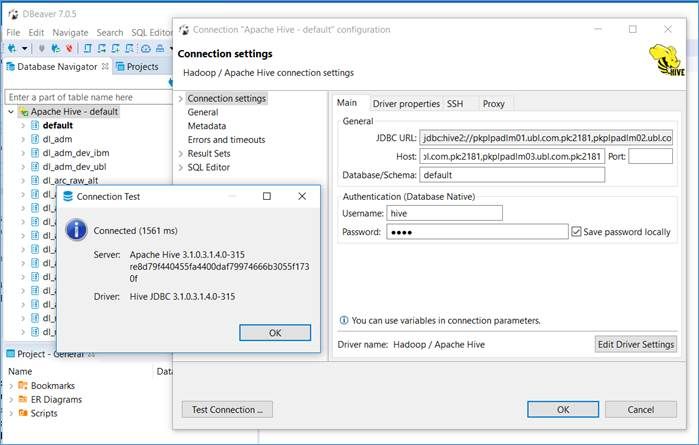Click the Name column header in Project panel
Viewport: 699px width, 445px height.
click(20, 371)
